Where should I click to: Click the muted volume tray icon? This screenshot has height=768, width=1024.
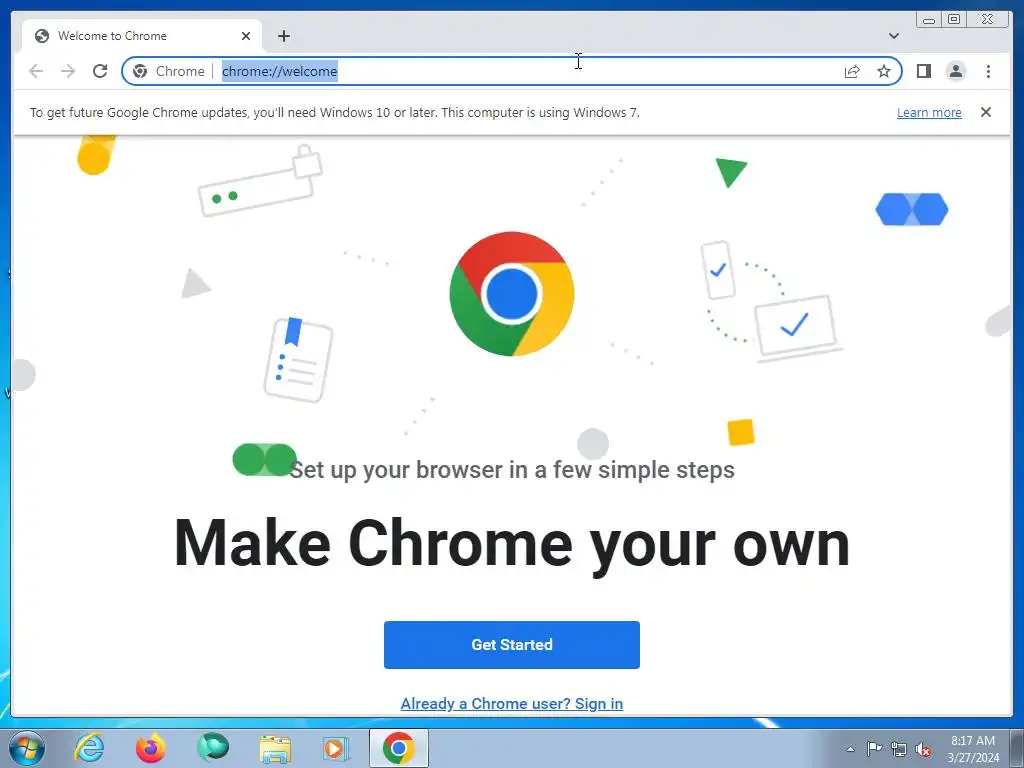click(923, 749)
